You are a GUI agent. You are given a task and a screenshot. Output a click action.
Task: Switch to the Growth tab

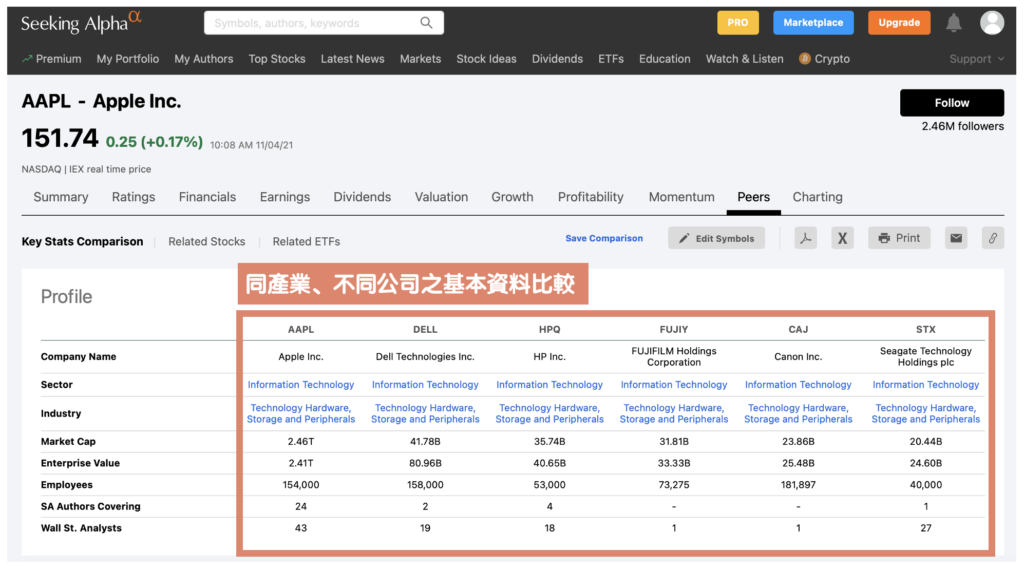tap(513, 197)
